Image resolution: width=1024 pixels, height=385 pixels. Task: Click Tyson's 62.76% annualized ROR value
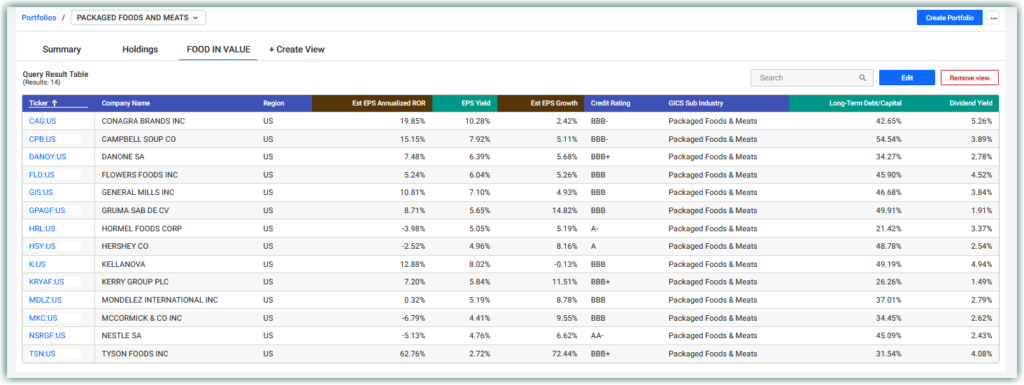413,354
